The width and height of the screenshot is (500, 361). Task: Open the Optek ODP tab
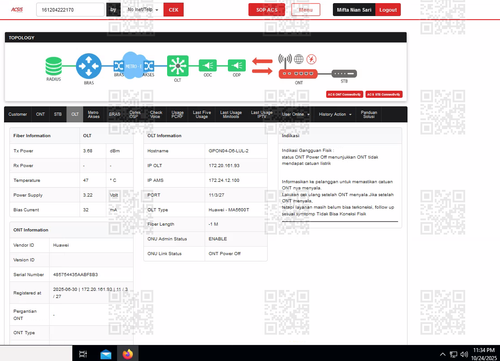point(134,114)
